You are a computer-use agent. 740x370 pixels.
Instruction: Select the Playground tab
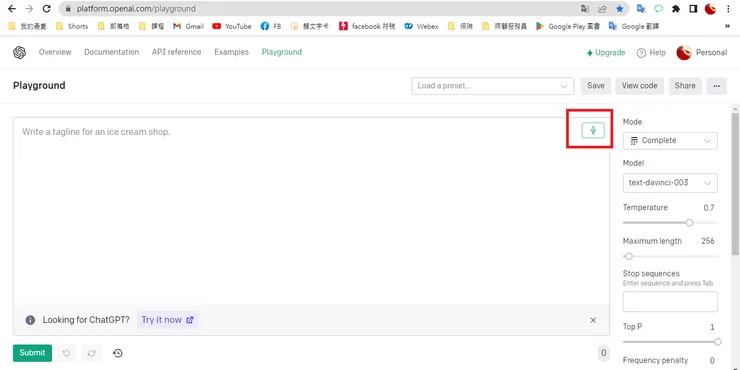282,52
